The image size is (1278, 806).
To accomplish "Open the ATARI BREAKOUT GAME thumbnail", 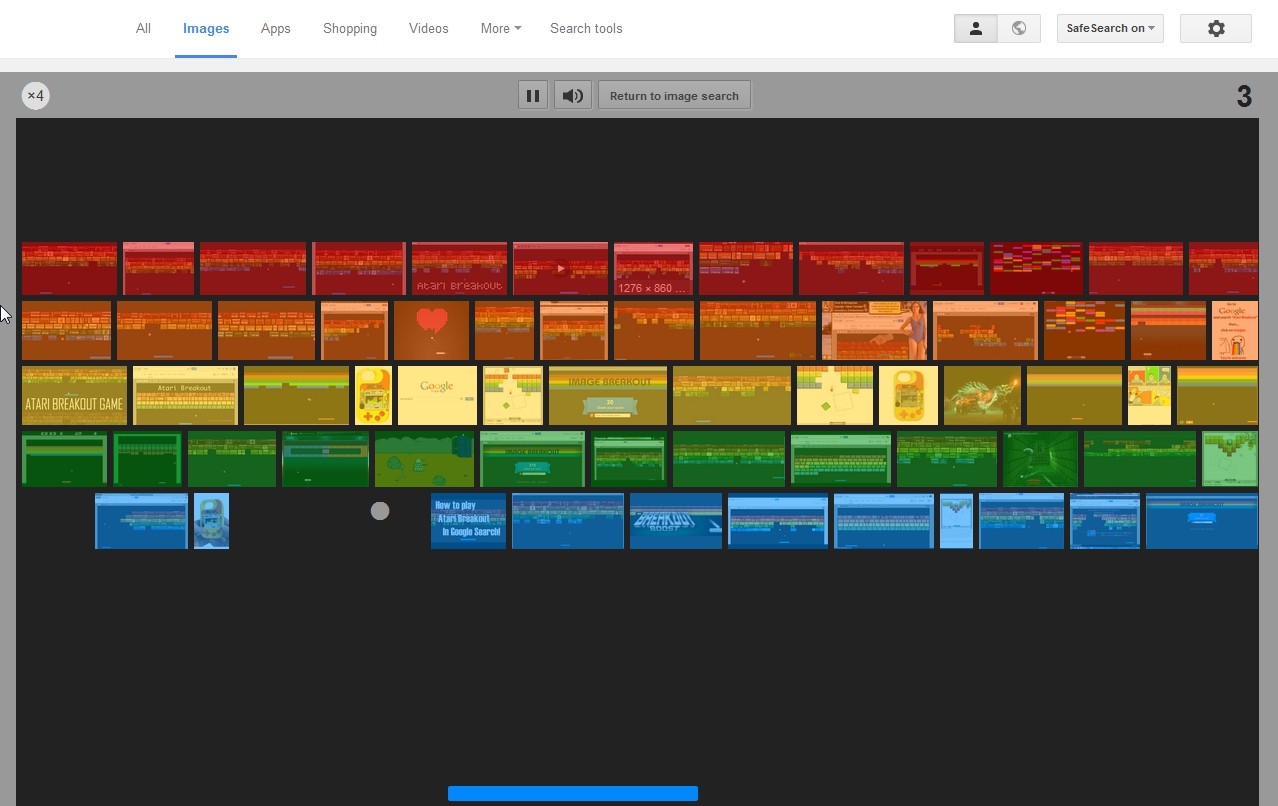I will coord(74,396).
